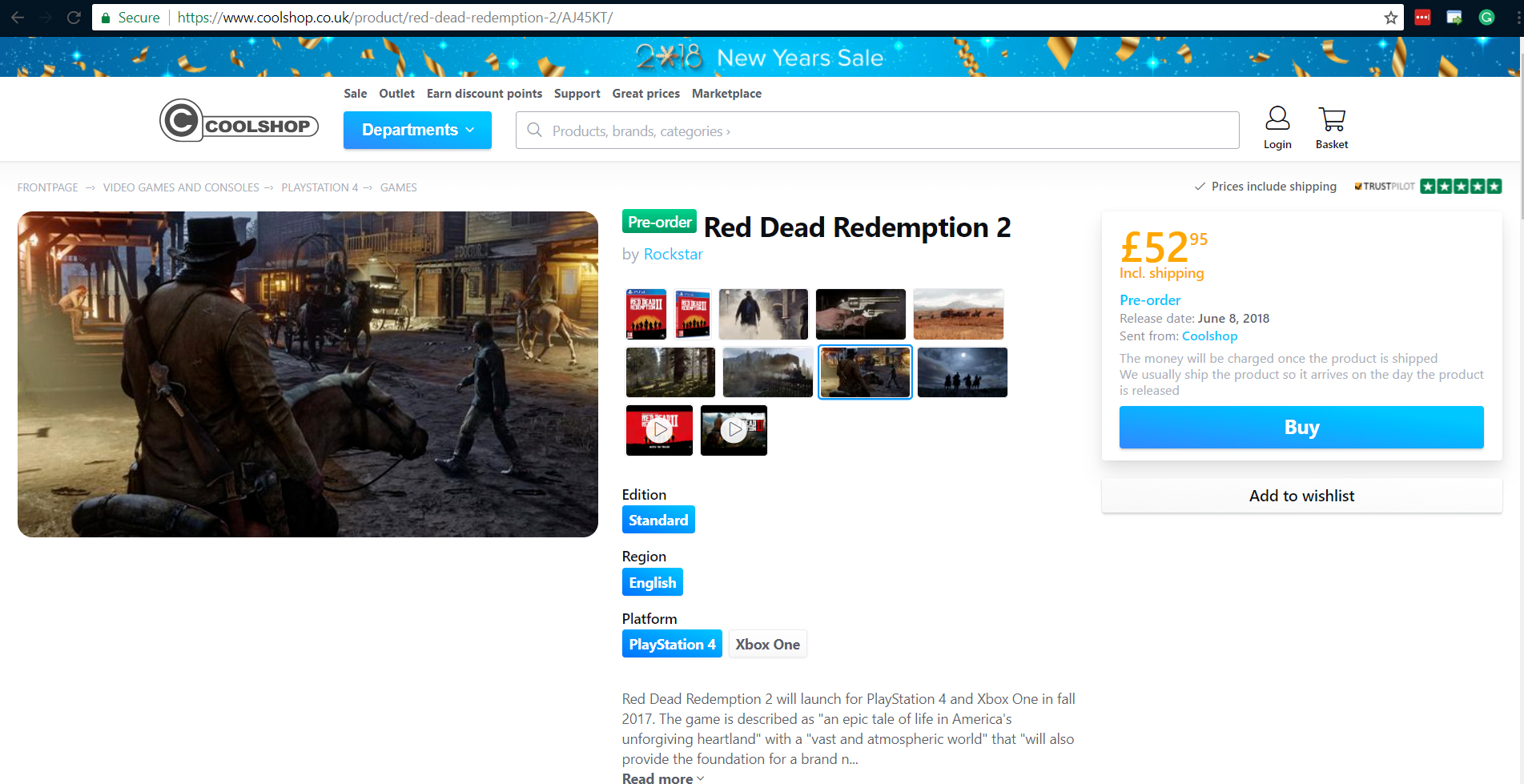Image resolution: width=1524 pixels, height=784 pixels.
Task: Go to VIDEO GAMES AND CONSOLES breadcrumb
Action: [181, 187]
